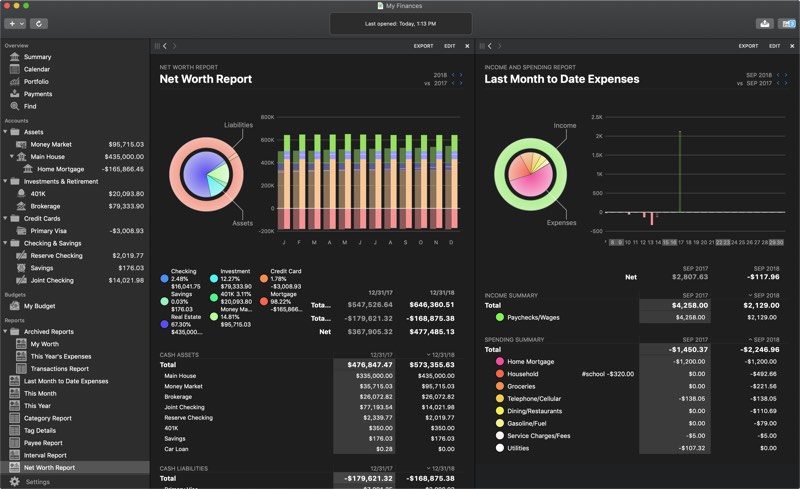Select the Money Market account icon
Screen dimensions: 800x489
click(21, 144)
